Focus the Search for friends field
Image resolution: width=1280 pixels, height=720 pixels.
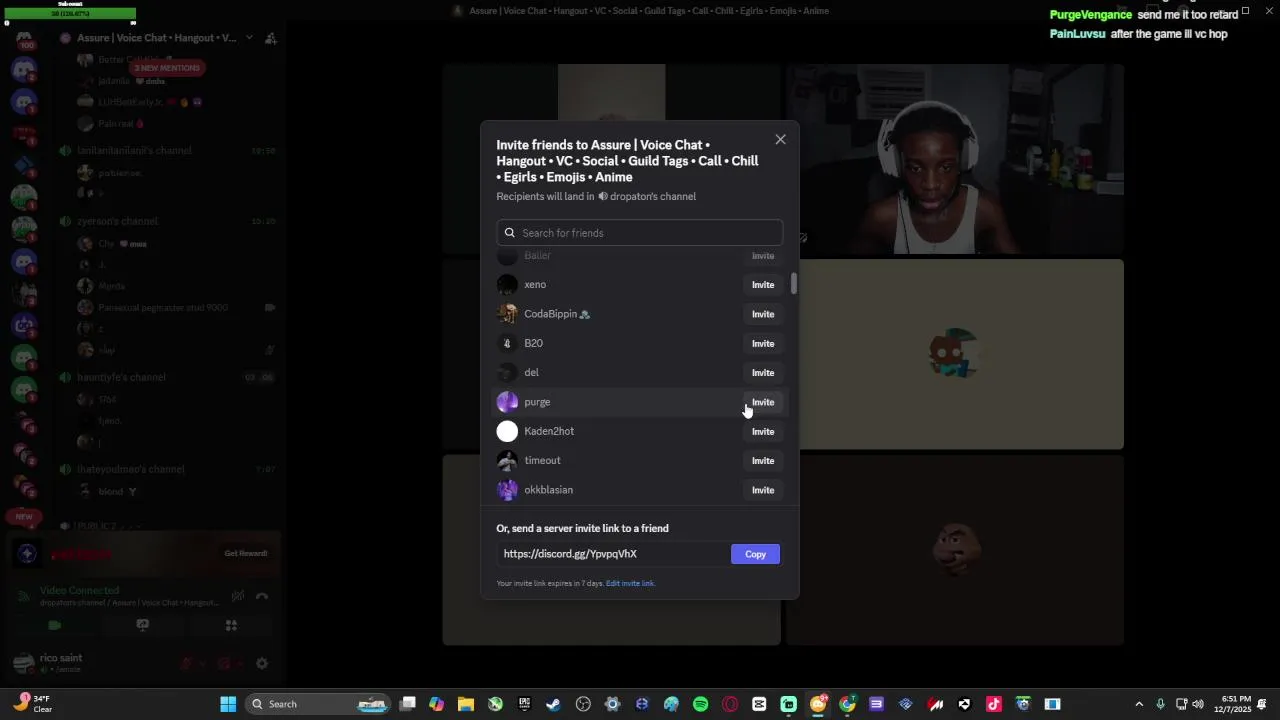(639, 233)
